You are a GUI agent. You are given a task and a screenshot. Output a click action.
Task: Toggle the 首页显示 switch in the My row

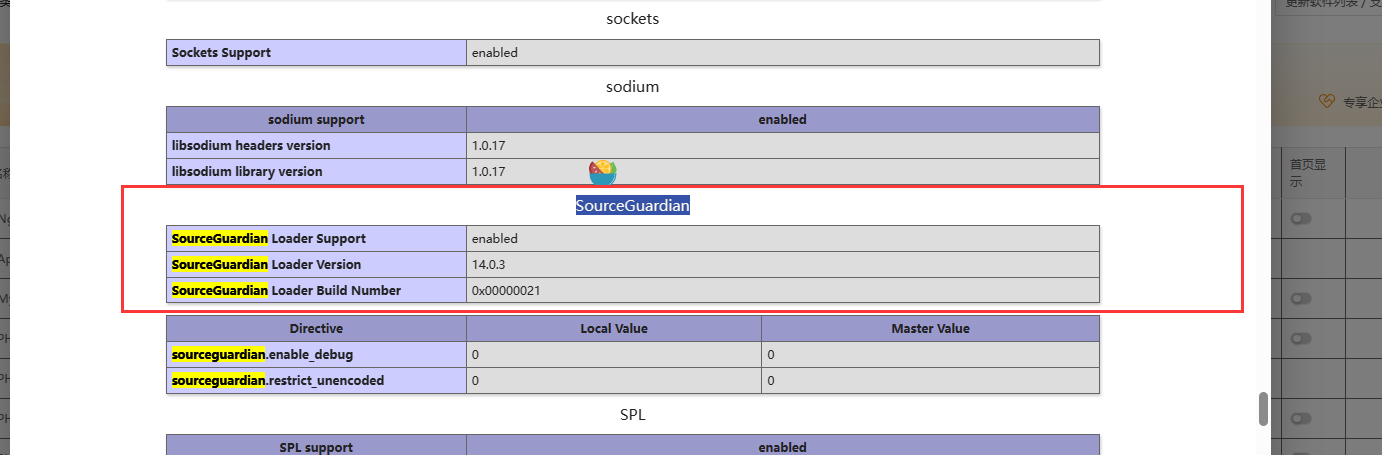click(1300, 298)
